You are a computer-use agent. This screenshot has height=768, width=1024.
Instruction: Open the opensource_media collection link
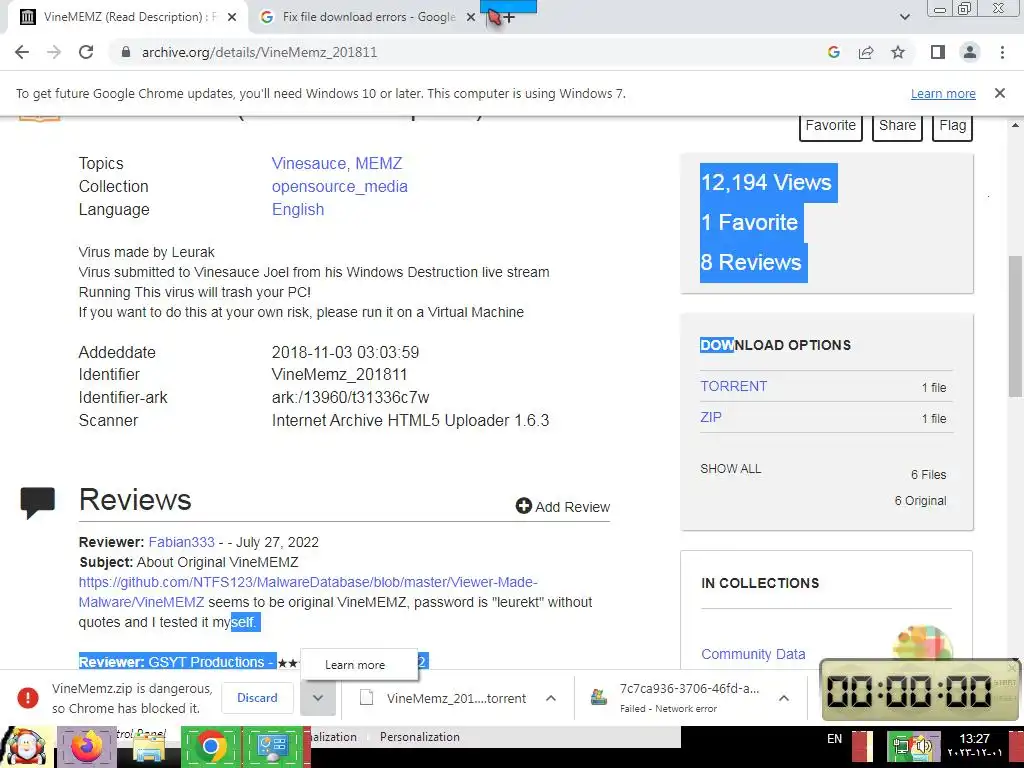(340, 186)
